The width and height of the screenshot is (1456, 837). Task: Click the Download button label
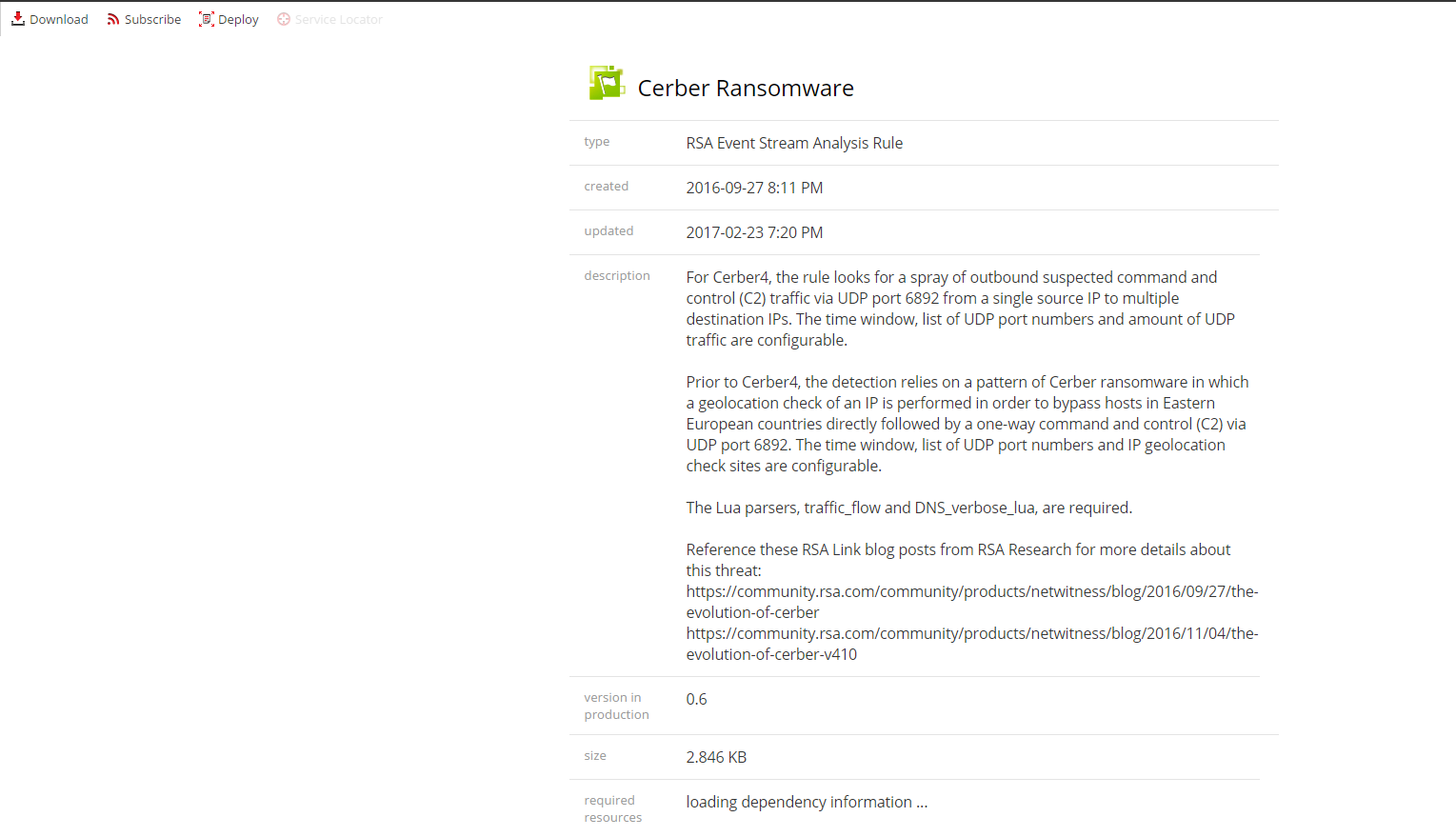59,19
